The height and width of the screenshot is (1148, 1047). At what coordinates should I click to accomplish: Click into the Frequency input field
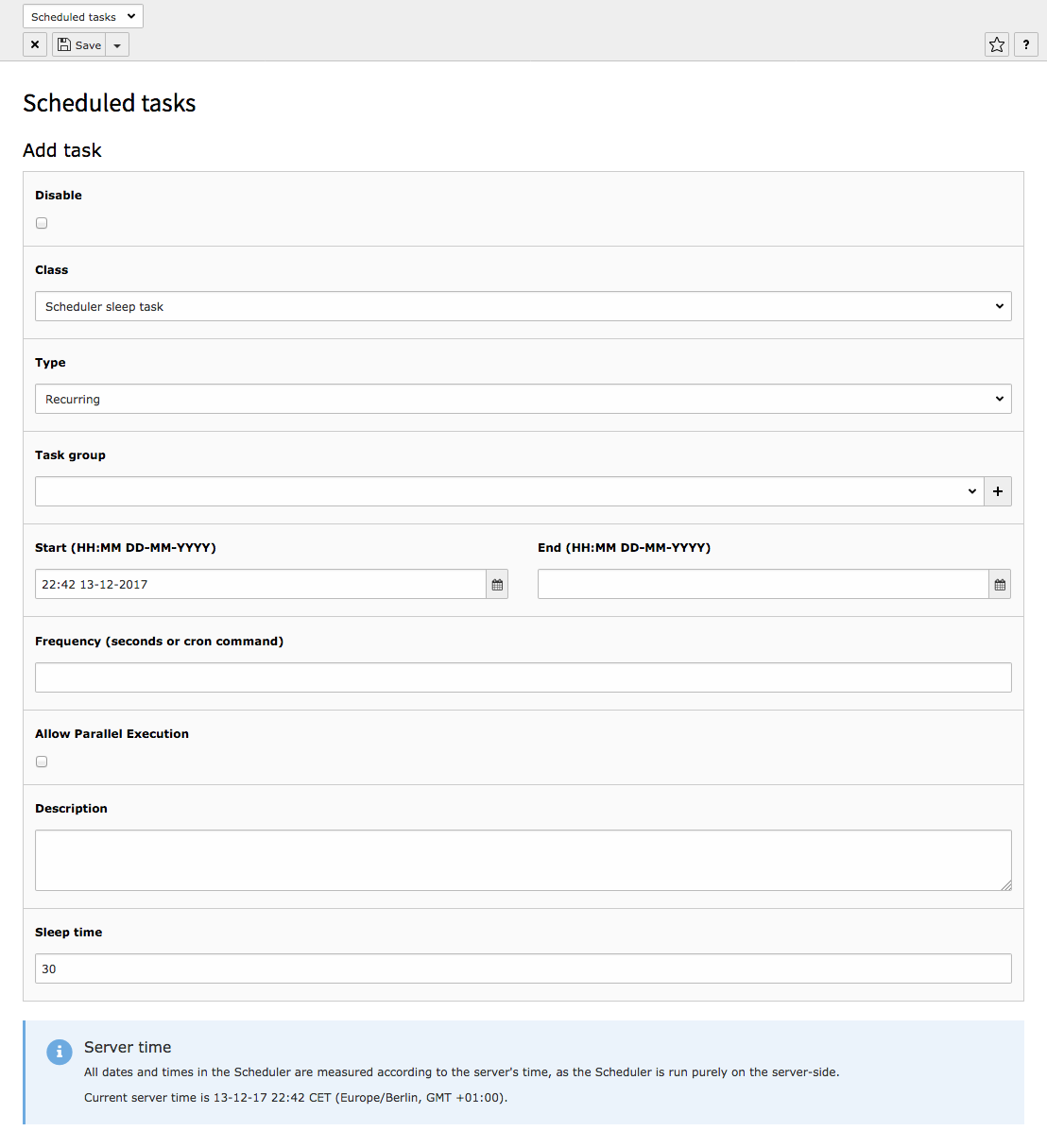[523, 677]
